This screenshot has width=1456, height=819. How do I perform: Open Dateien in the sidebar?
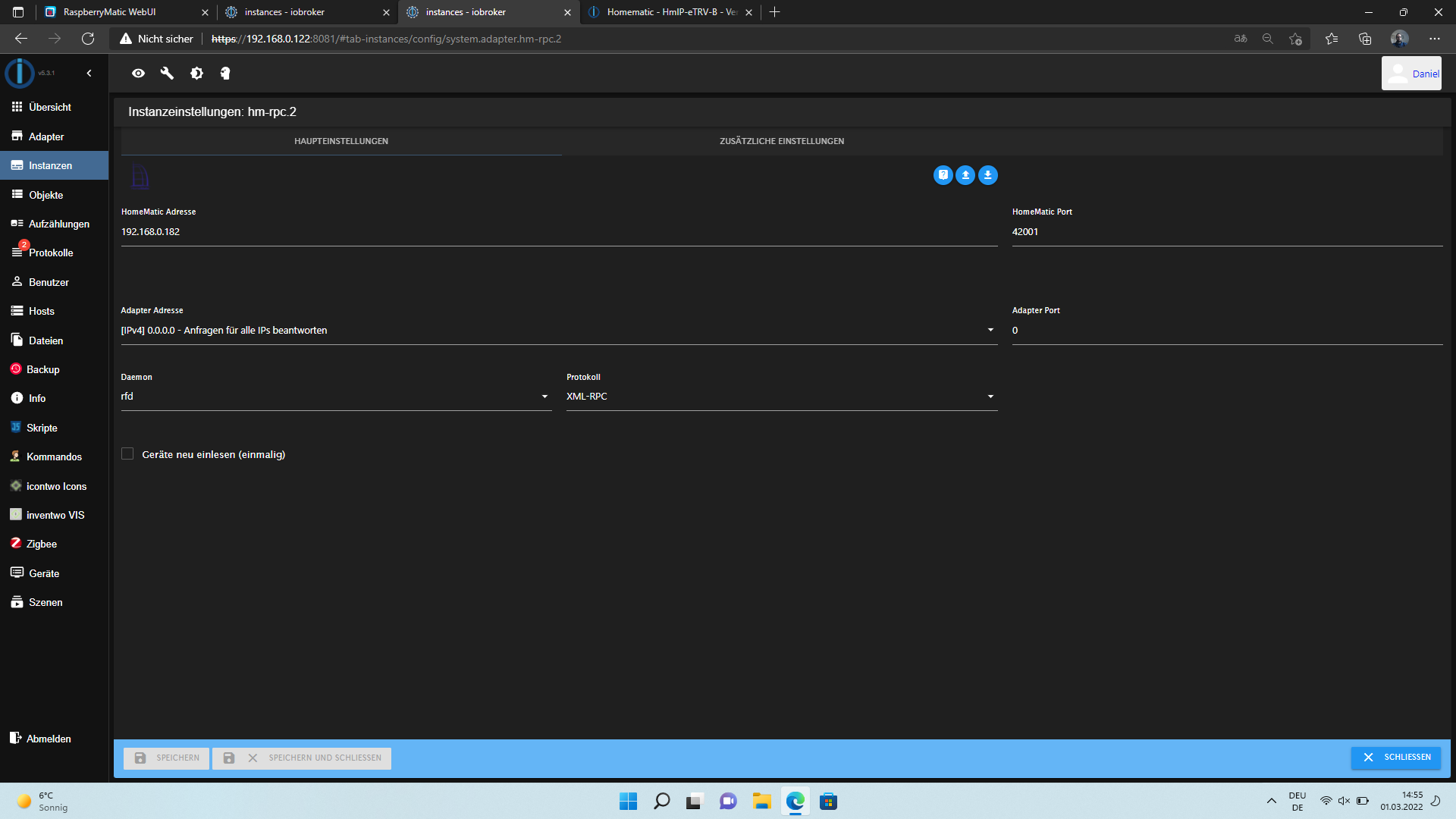(54, 340)
